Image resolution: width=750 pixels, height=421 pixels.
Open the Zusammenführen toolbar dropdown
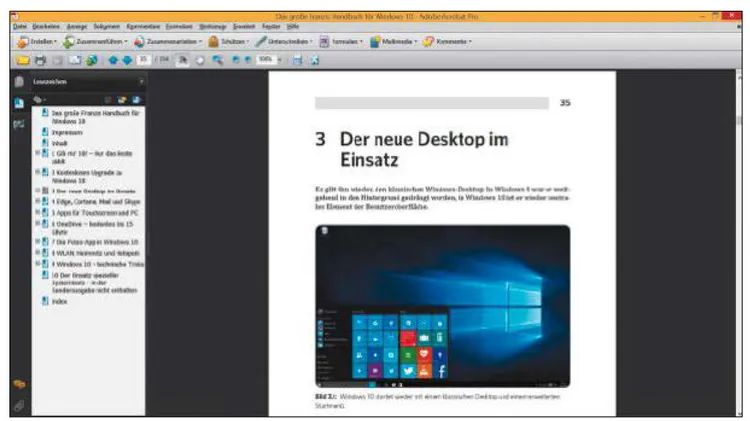(96, 42)
